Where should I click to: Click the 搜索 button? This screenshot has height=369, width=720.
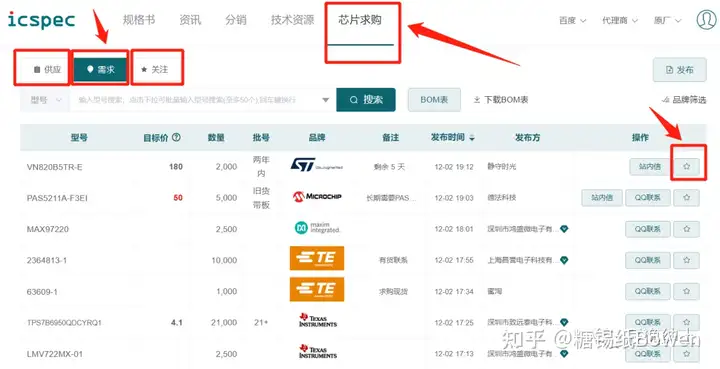(366, 100)
